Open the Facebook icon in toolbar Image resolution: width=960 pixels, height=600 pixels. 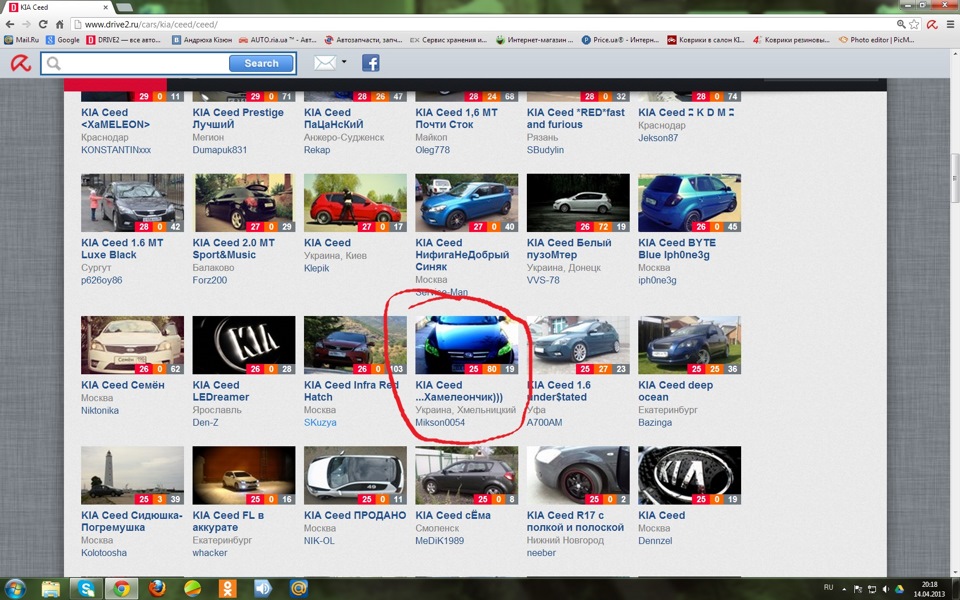tap(371, 63)
